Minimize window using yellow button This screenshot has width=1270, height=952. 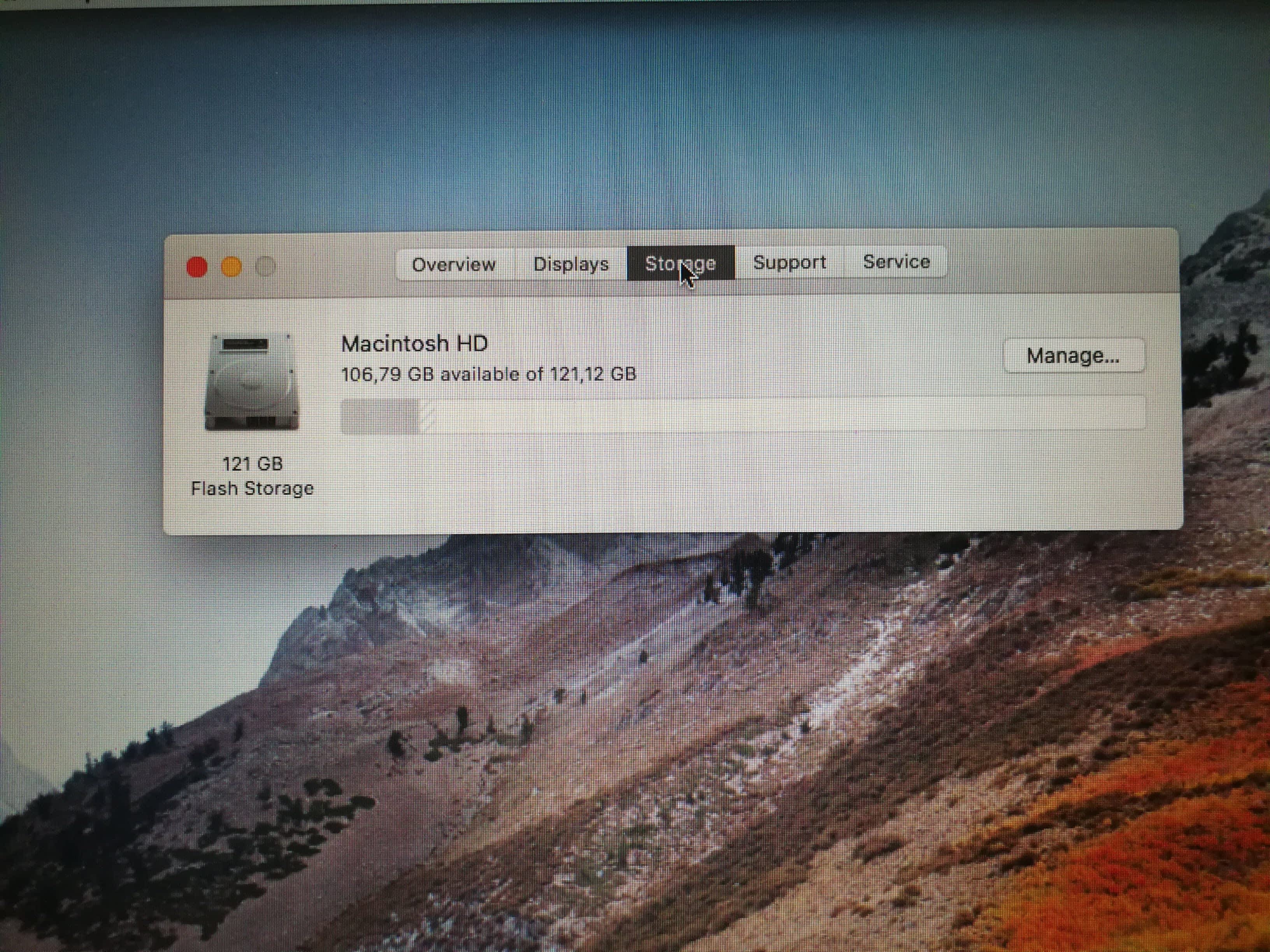232,267
